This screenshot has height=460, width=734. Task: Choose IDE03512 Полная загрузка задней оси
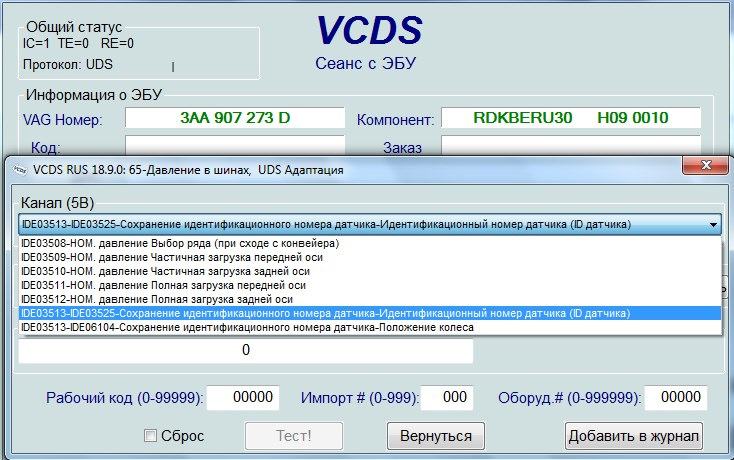(370, 299)
